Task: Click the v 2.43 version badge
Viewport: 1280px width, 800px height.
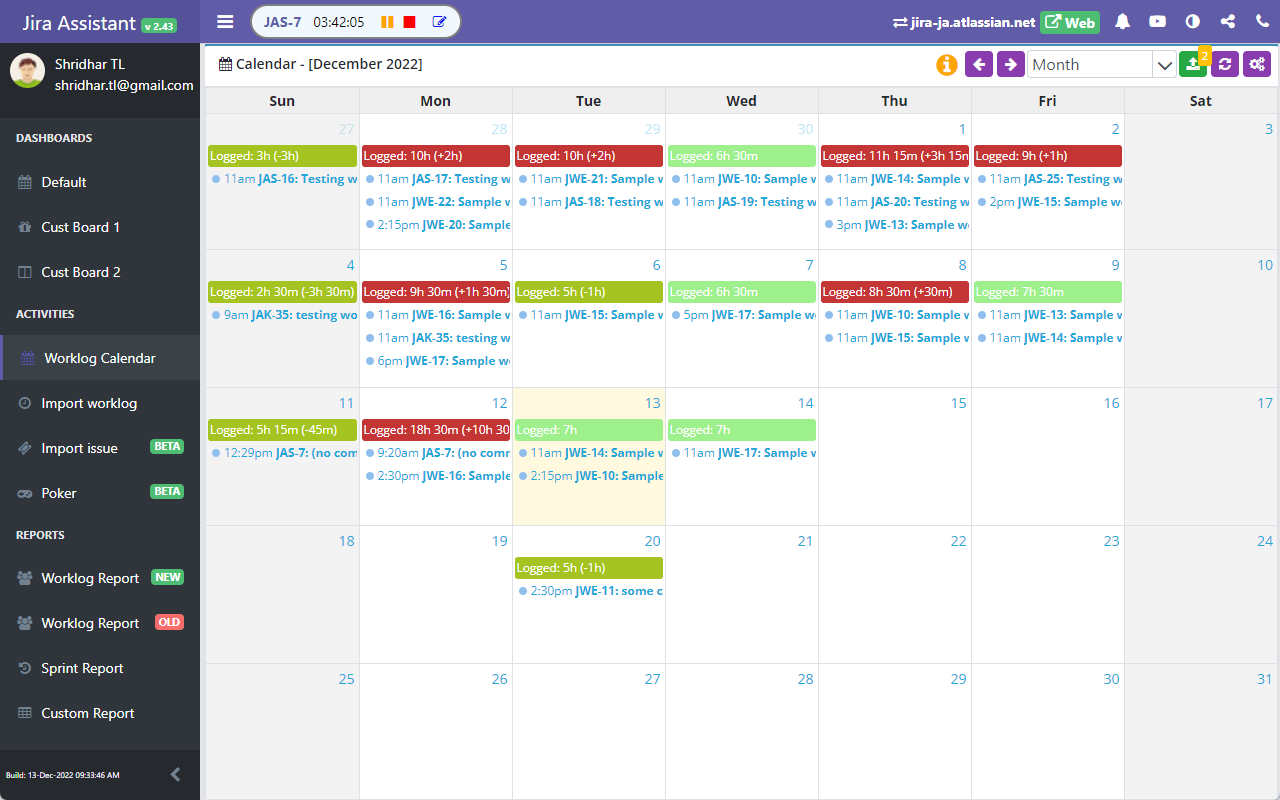Action: [x=159, y=26]
